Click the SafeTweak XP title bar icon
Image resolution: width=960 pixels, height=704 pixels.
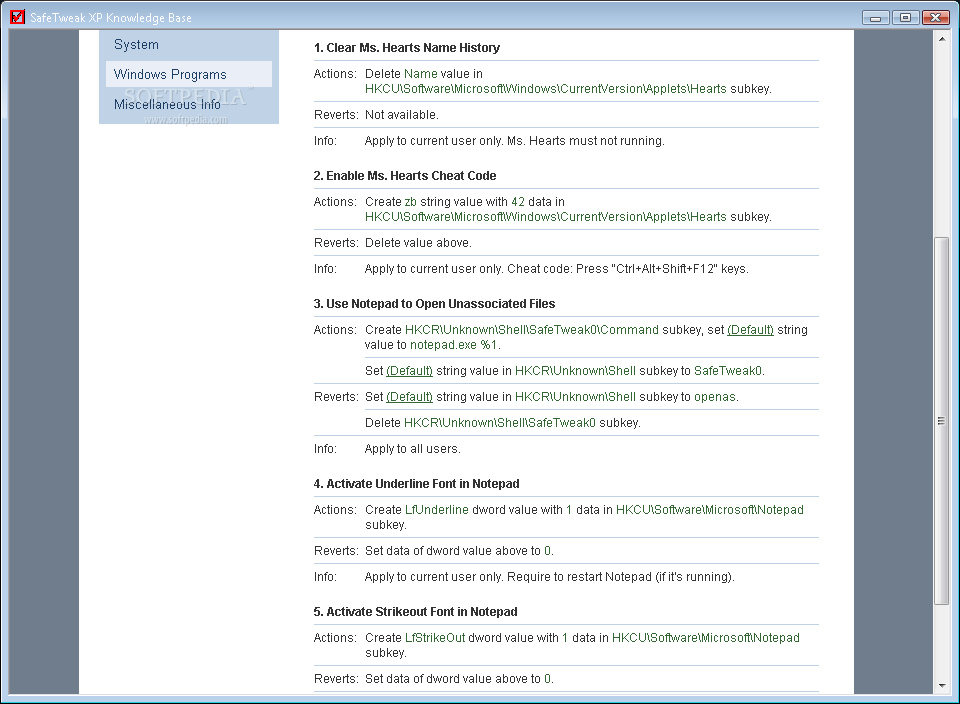tap(17, 17)
